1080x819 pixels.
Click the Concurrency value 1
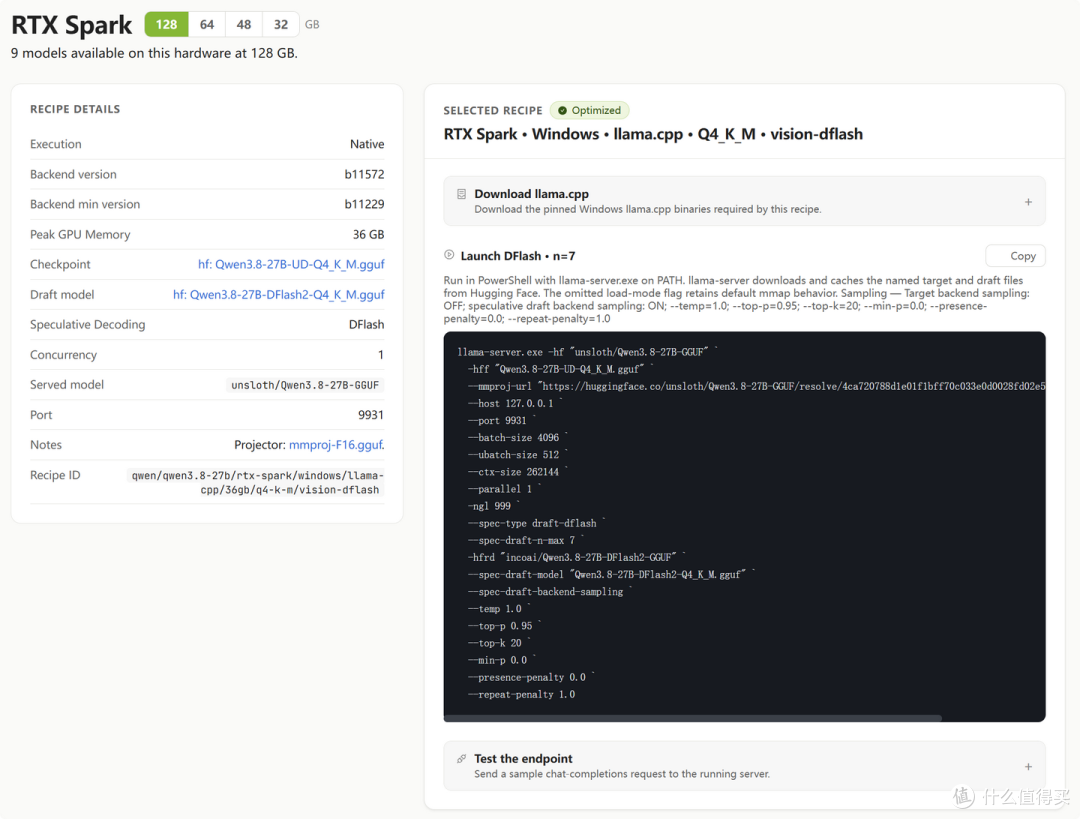381,355
